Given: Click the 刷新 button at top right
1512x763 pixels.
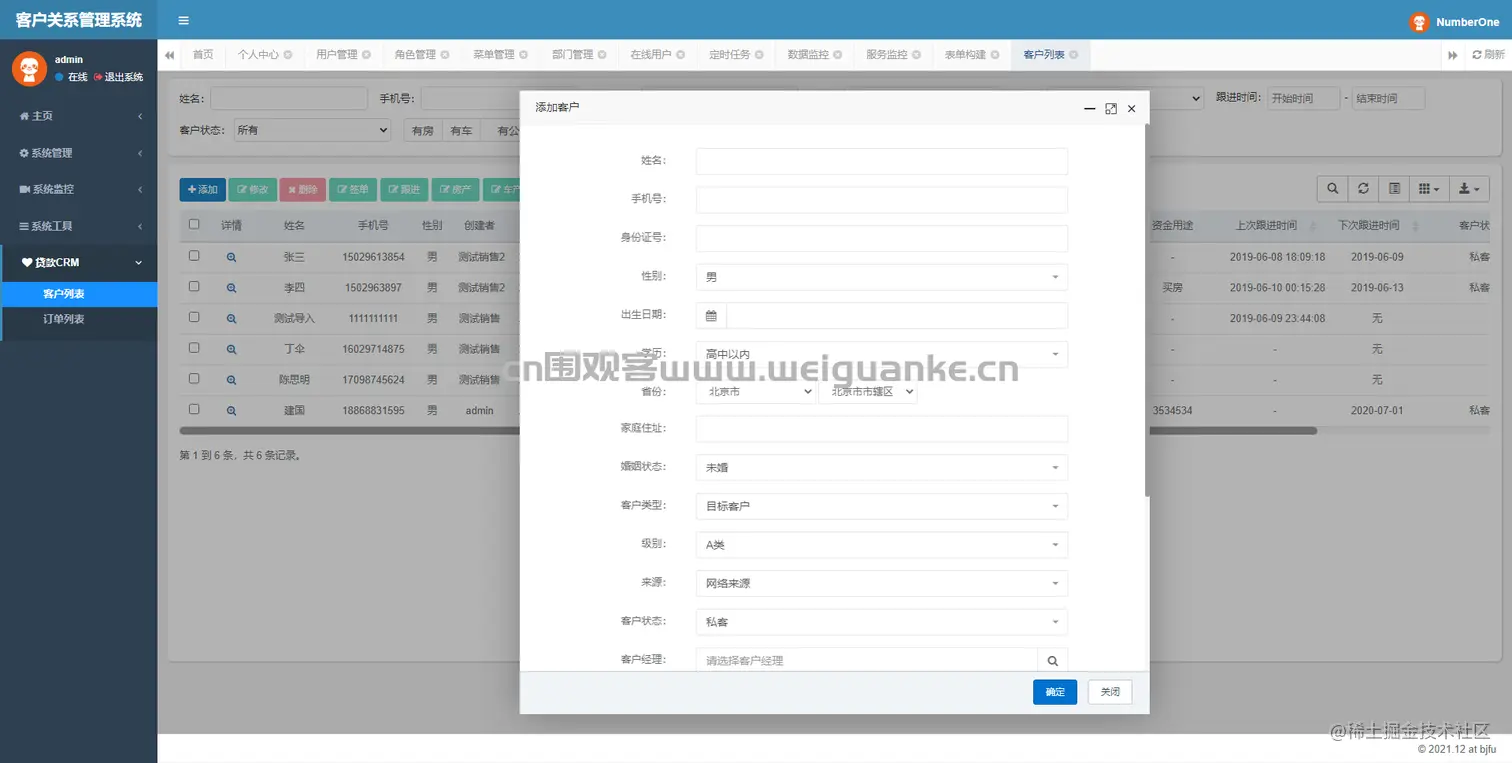Looking at the screenshot, I should pyautogui.click(x=1488, y=55).
